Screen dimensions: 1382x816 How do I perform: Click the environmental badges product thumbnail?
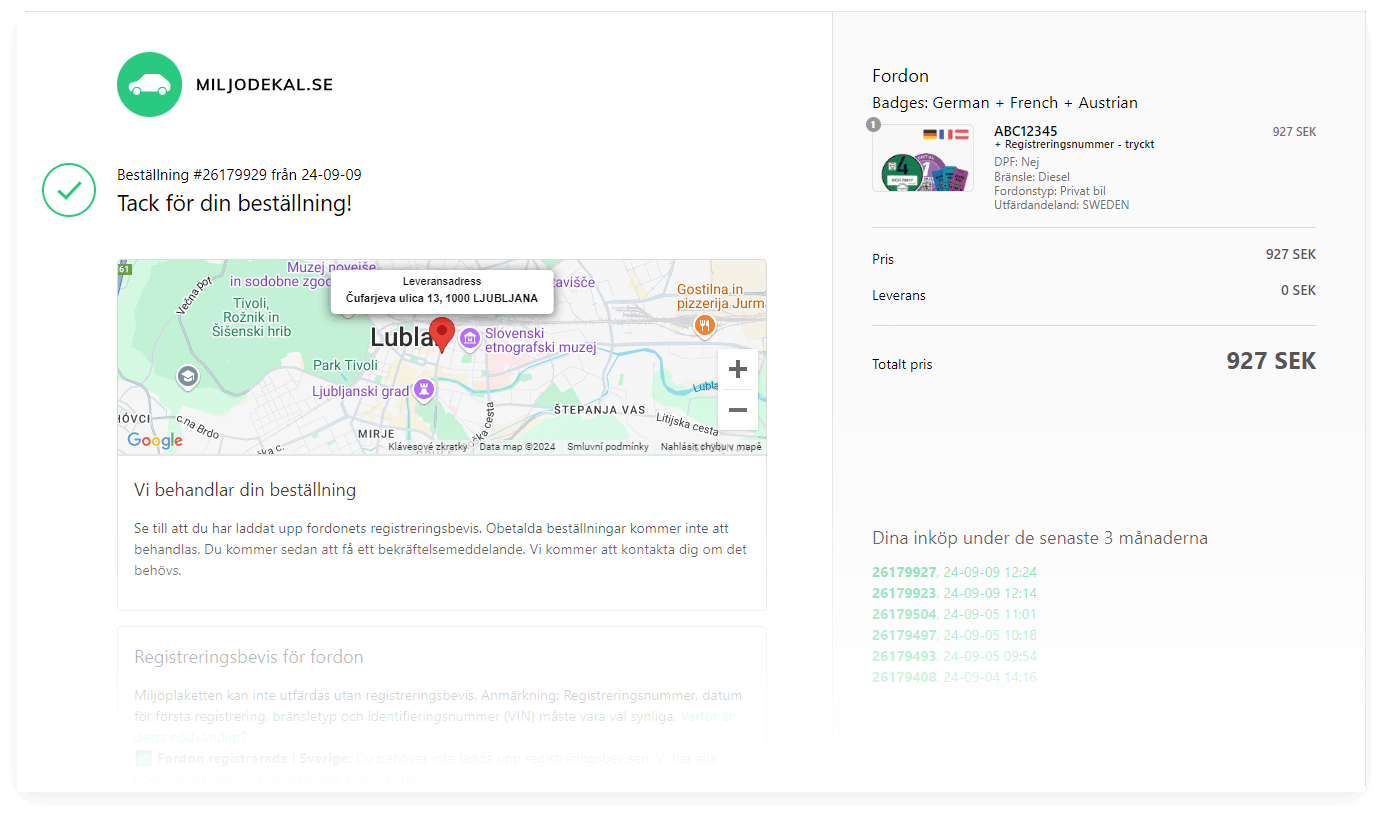pos(922,158)
